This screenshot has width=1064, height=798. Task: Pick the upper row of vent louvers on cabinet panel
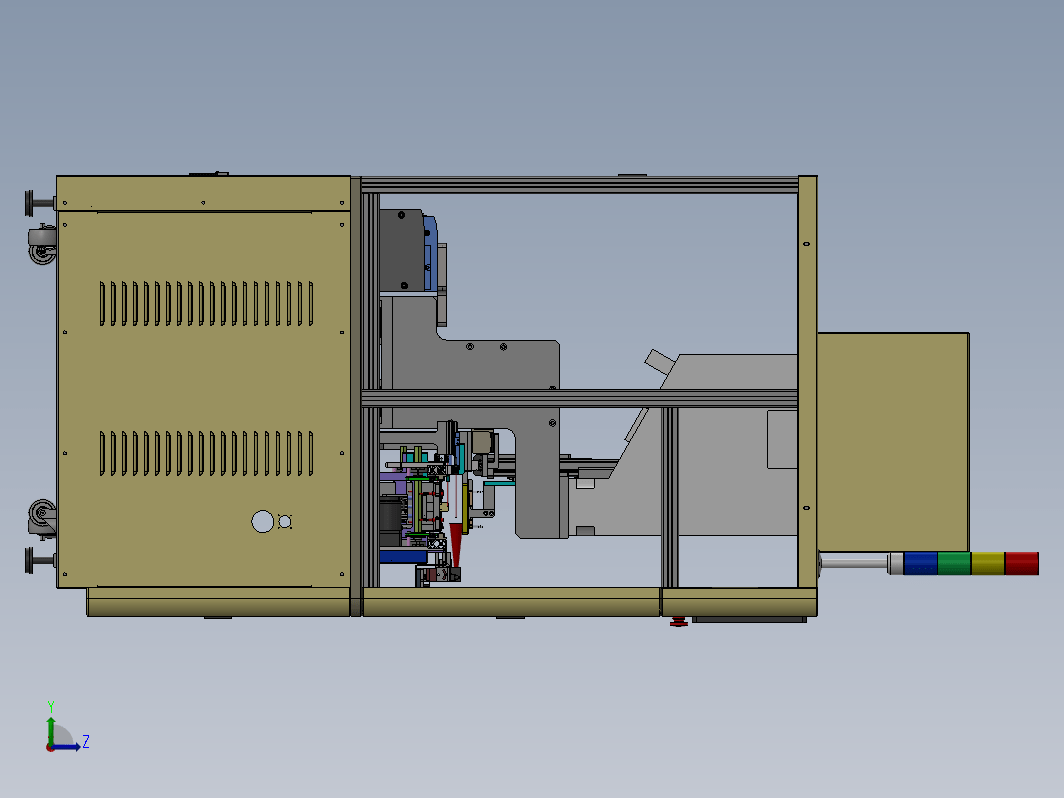click(206, 303)
